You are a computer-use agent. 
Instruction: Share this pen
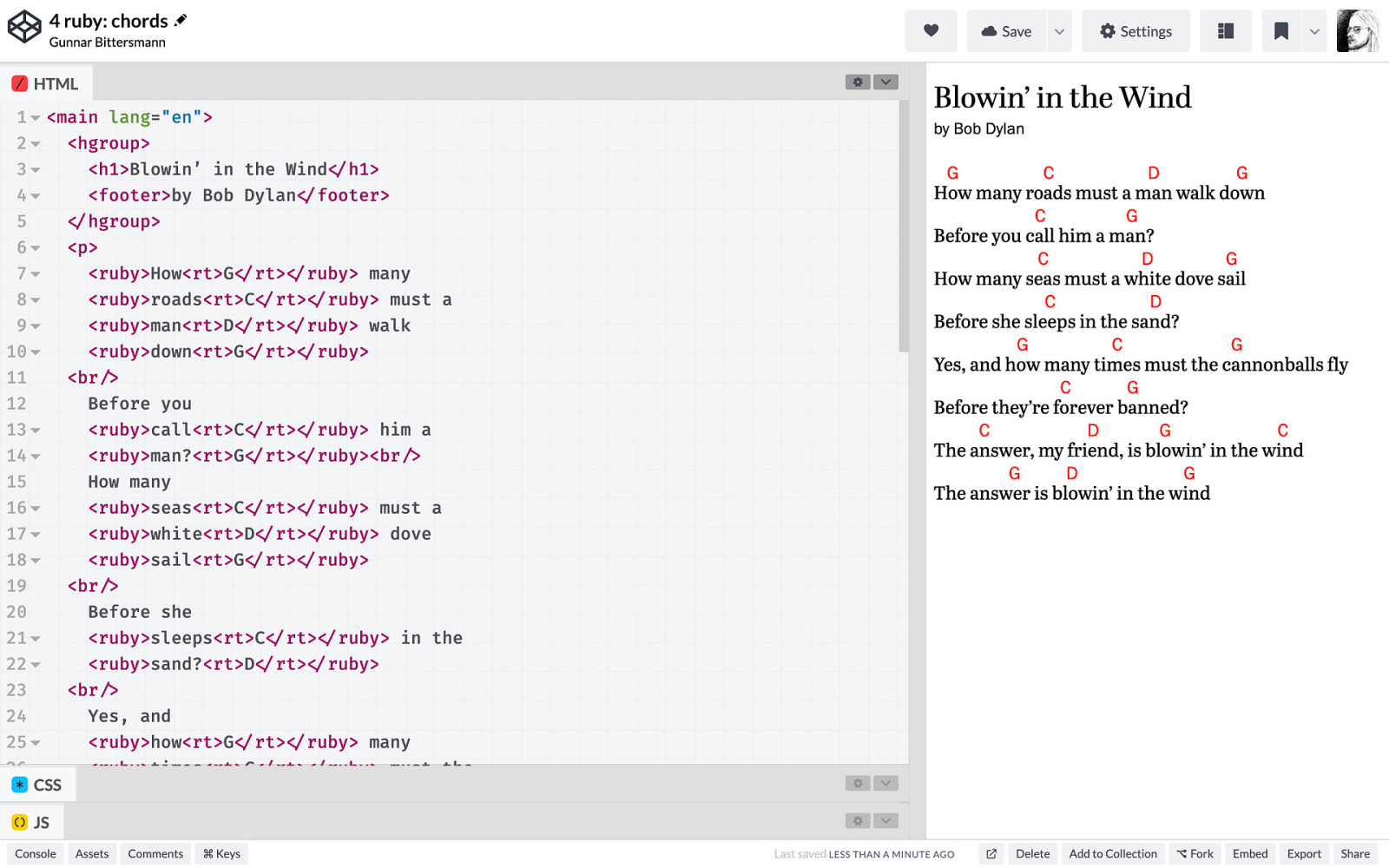(1355, 854)
